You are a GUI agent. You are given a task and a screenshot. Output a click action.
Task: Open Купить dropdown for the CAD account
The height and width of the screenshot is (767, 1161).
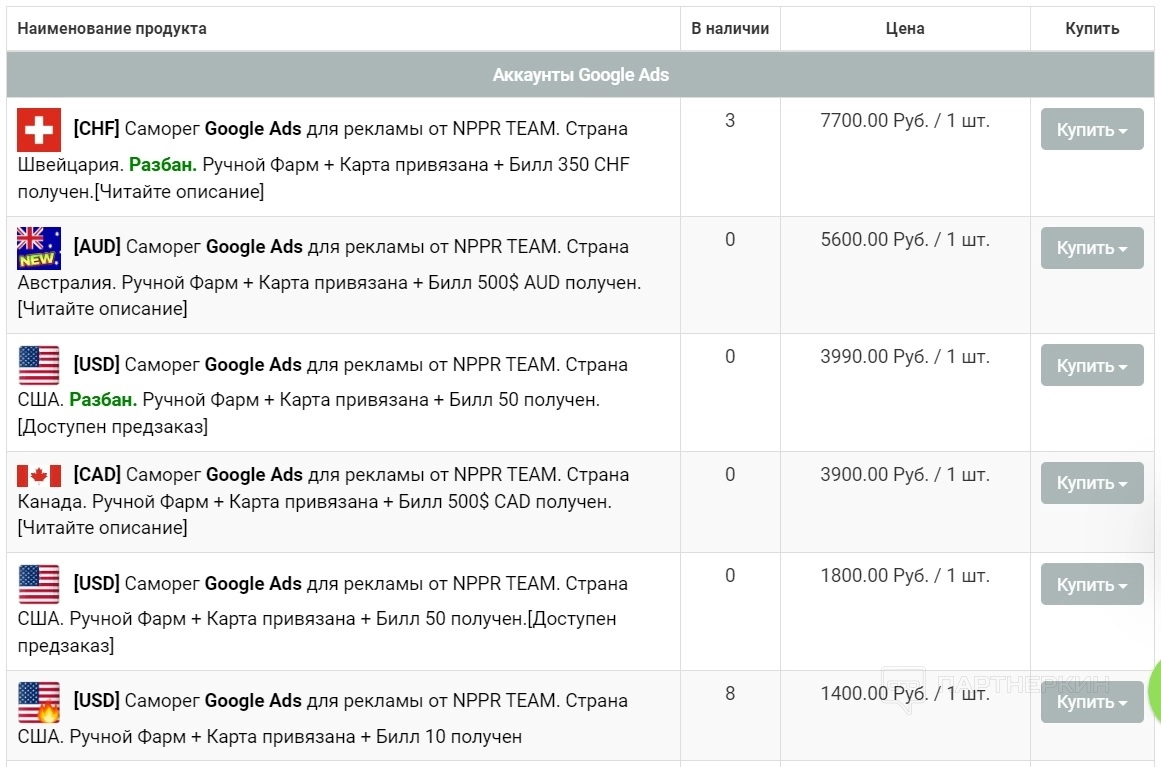[1091, 483]
